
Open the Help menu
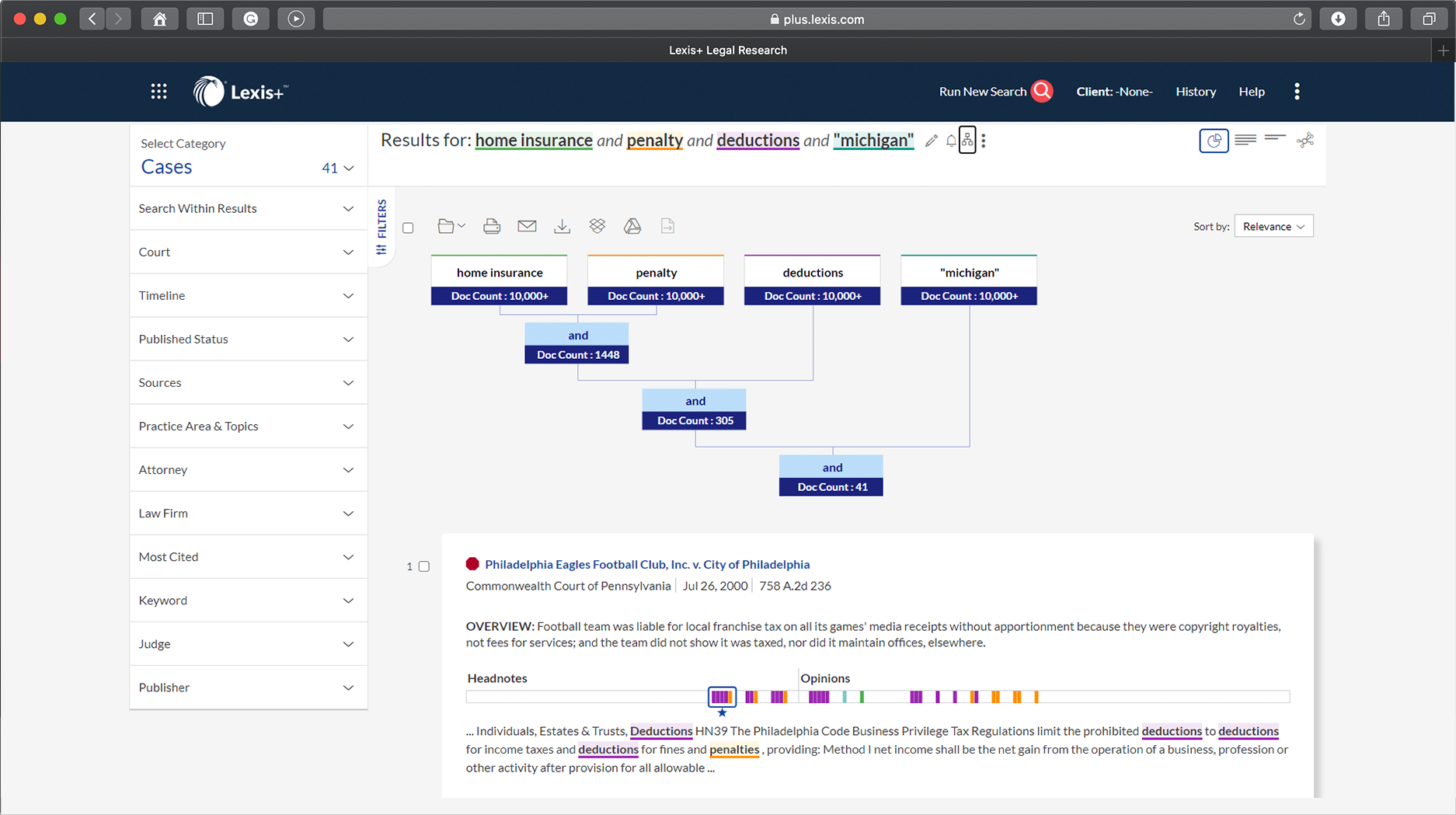(x=1251, y=92)
